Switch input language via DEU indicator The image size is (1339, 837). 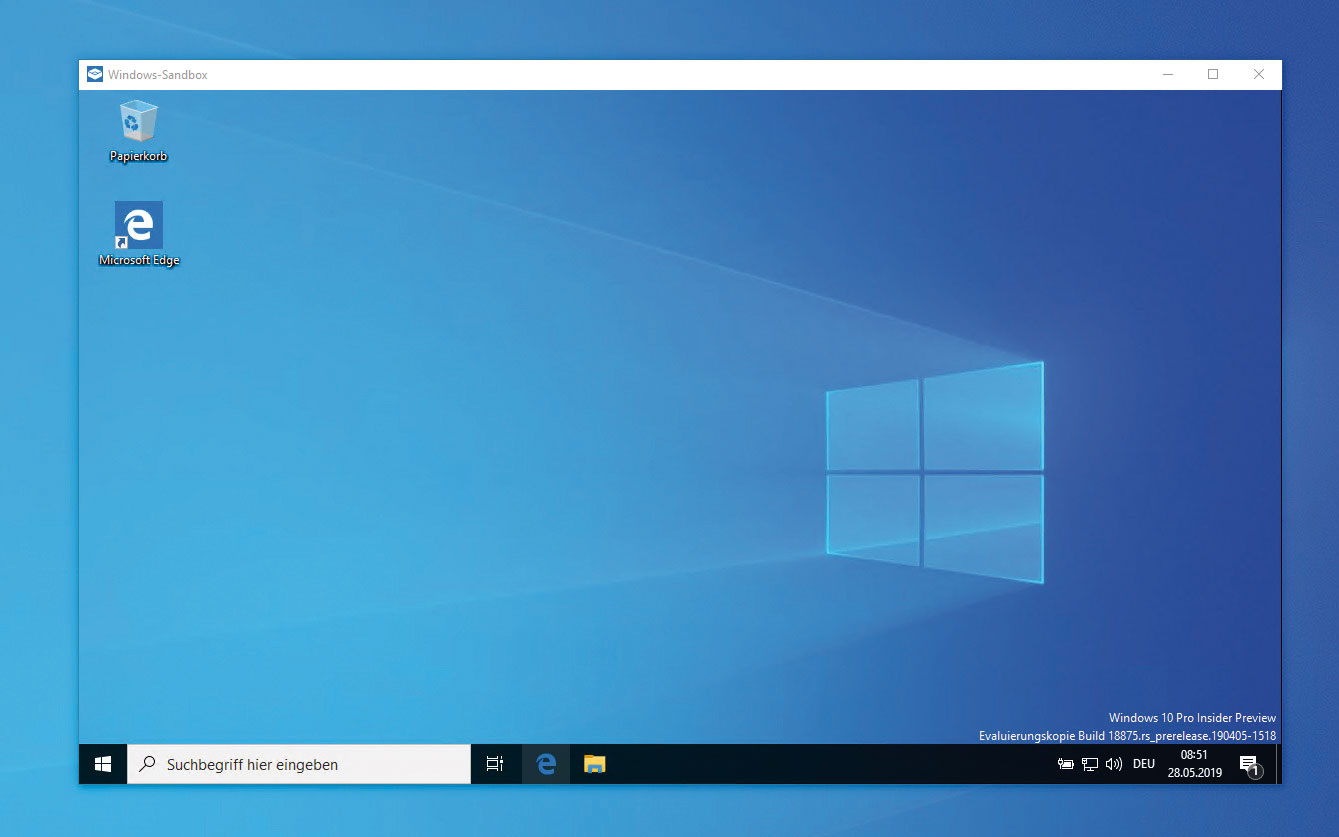1144,764
